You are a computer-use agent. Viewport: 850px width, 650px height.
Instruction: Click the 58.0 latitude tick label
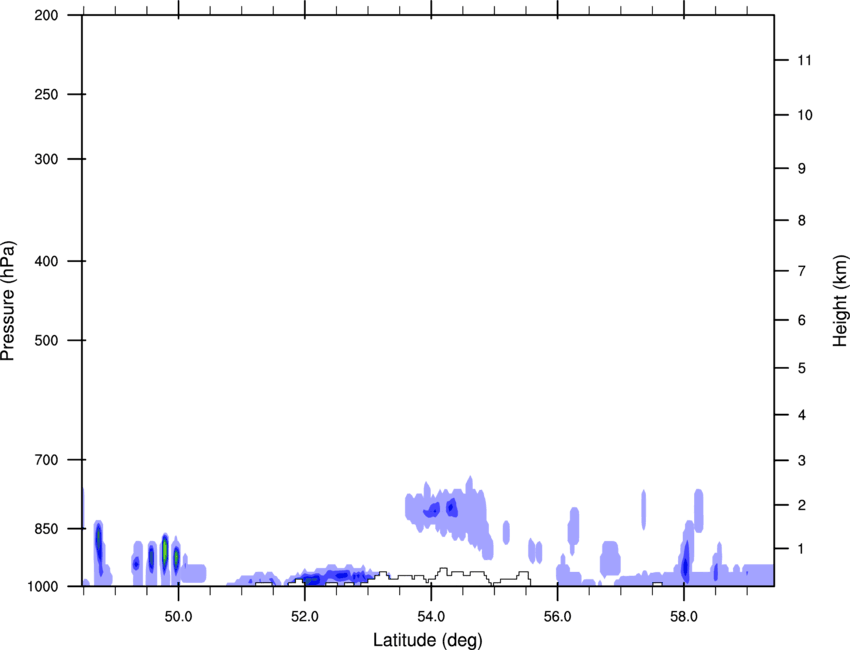[x=684, y=617]
